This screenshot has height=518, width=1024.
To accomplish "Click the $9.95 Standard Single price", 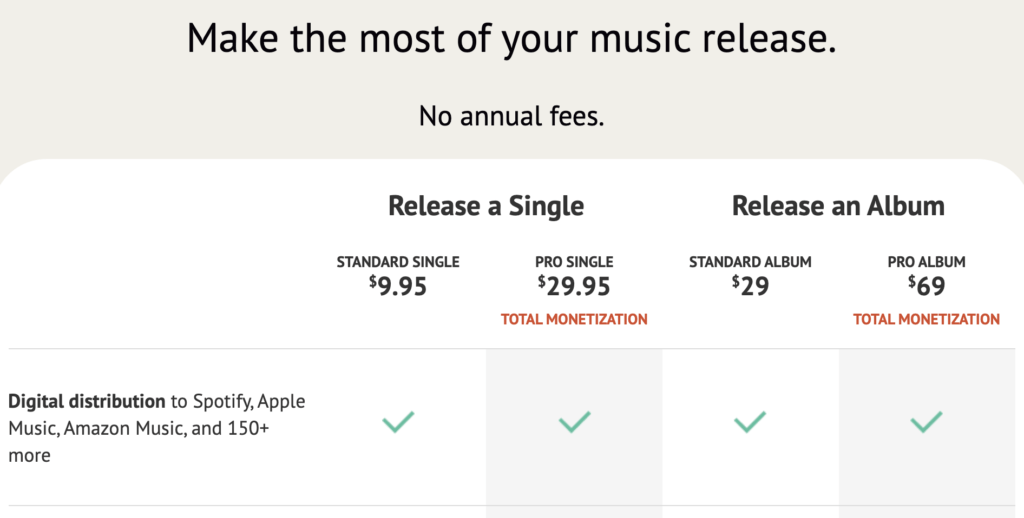I will point(398,286).
